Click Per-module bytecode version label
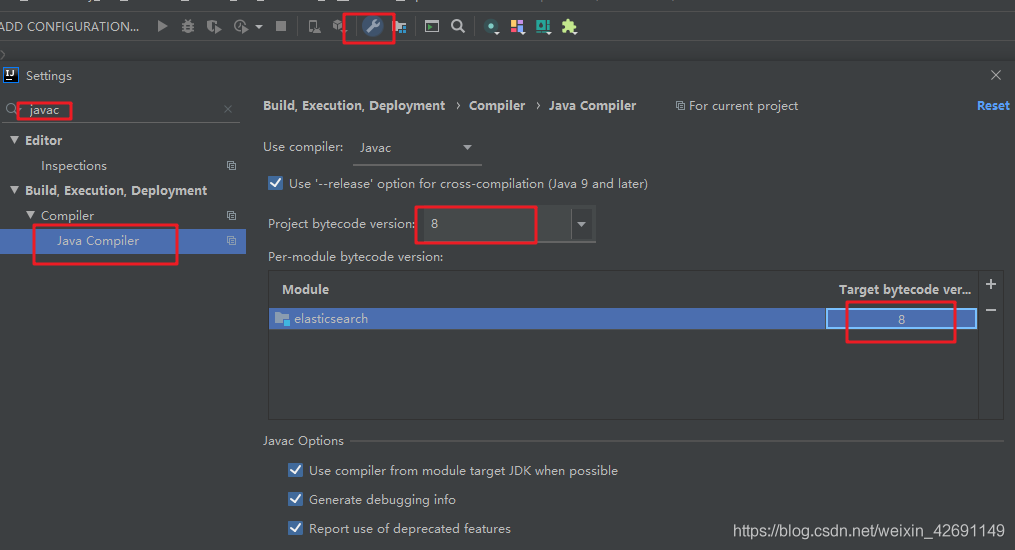The width and height of the screenshot is (1015, 550). [x=355, y=257]
